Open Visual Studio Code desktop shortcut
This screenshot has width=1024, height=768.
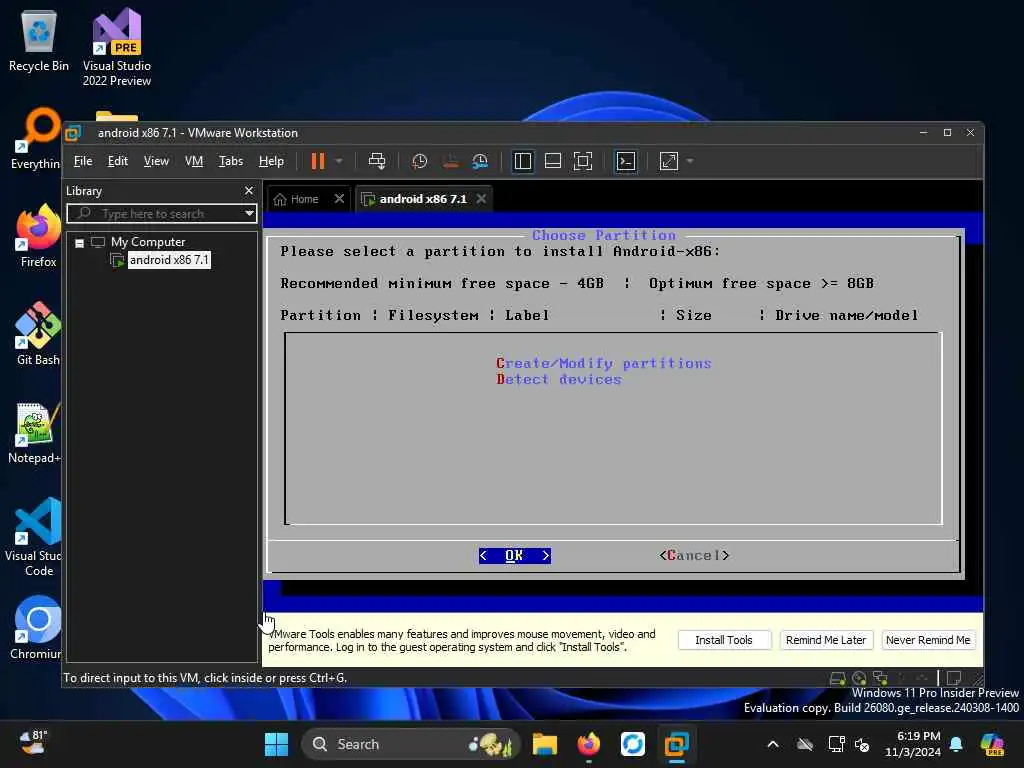point(35,537)
